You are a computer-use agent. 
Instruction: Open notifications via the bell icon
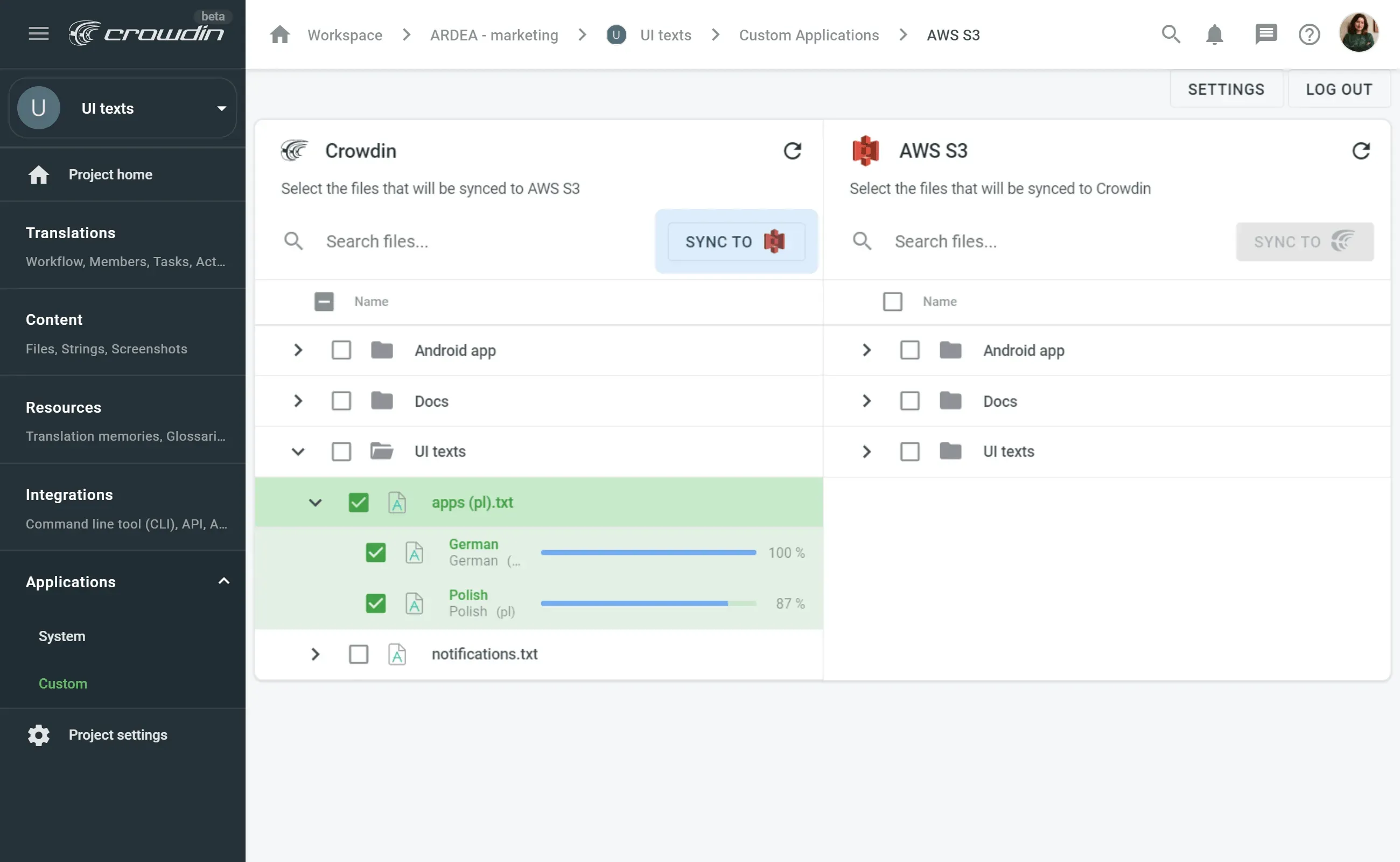[1215, 34]
